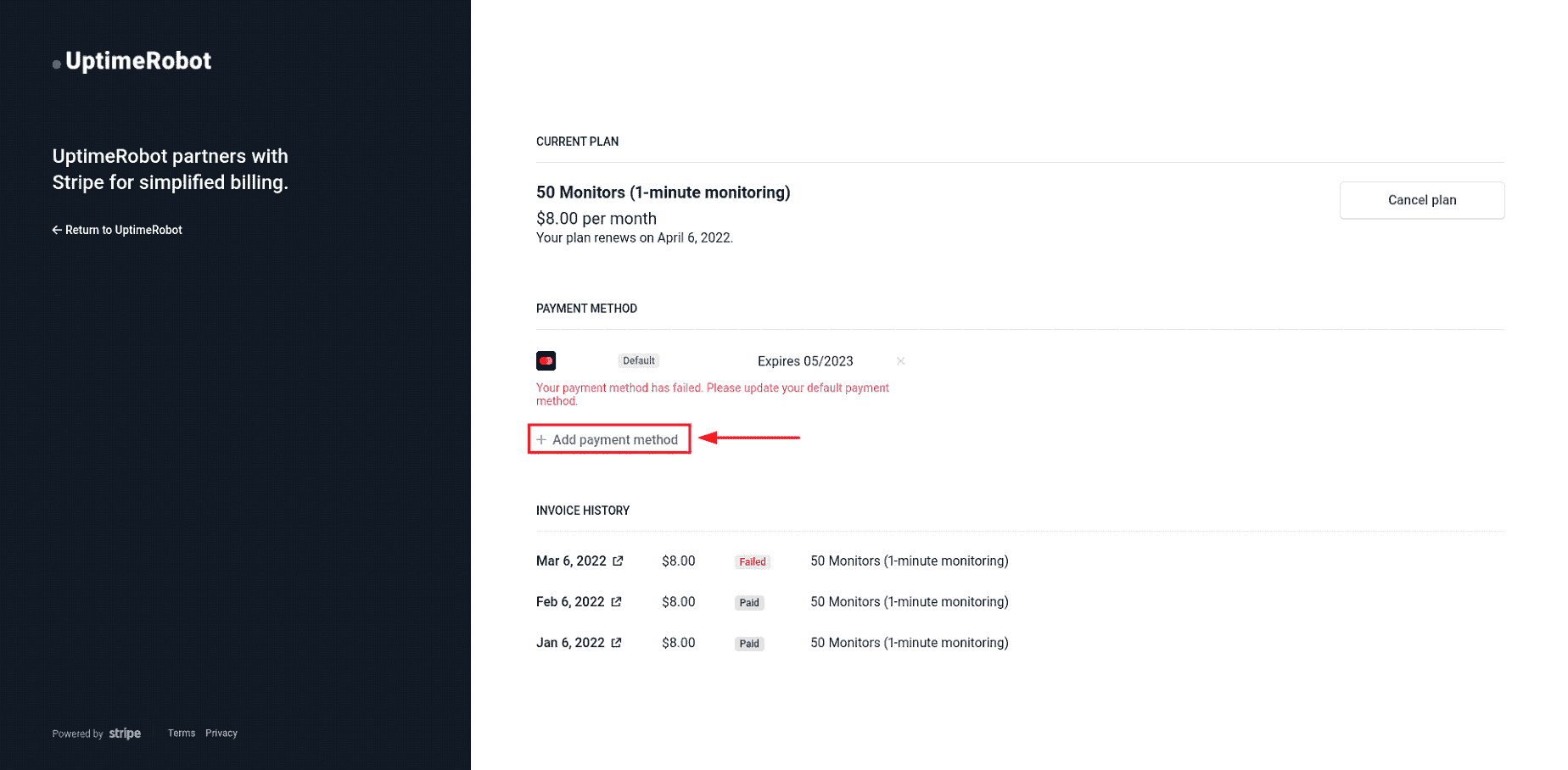The height and width of the screenshot is (770, 1568).
Task: Open the Feb 6, 2022 invoice external link
Action: (x=617, y=601)
